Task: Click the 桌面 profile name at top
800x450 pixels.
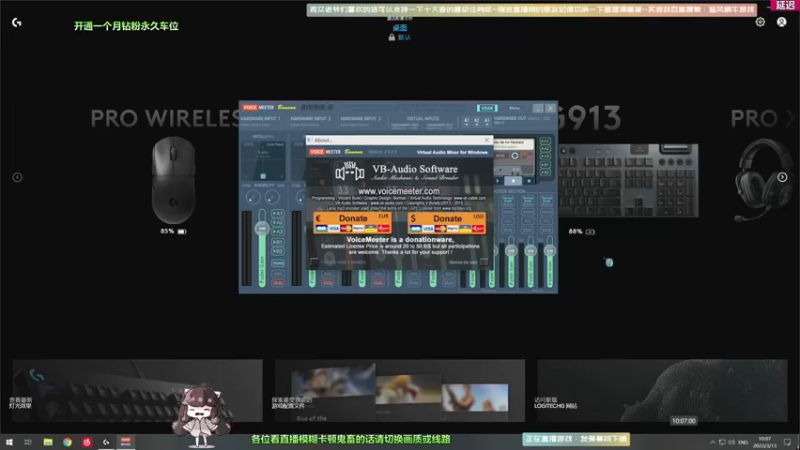Action: (x=400, y=28)
